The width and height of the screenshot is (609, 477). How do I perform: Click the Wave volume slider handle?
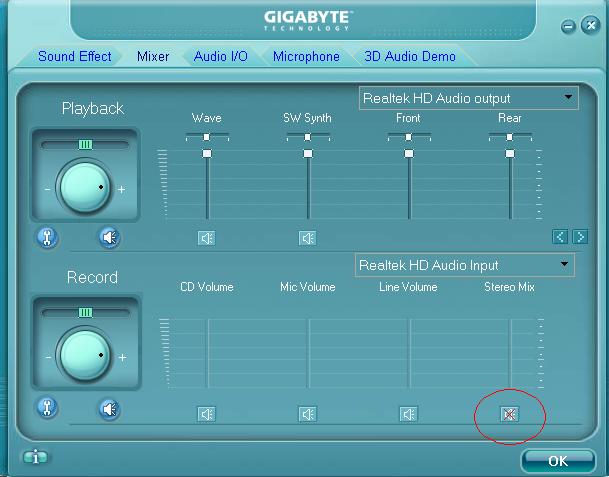coord(207,153)
